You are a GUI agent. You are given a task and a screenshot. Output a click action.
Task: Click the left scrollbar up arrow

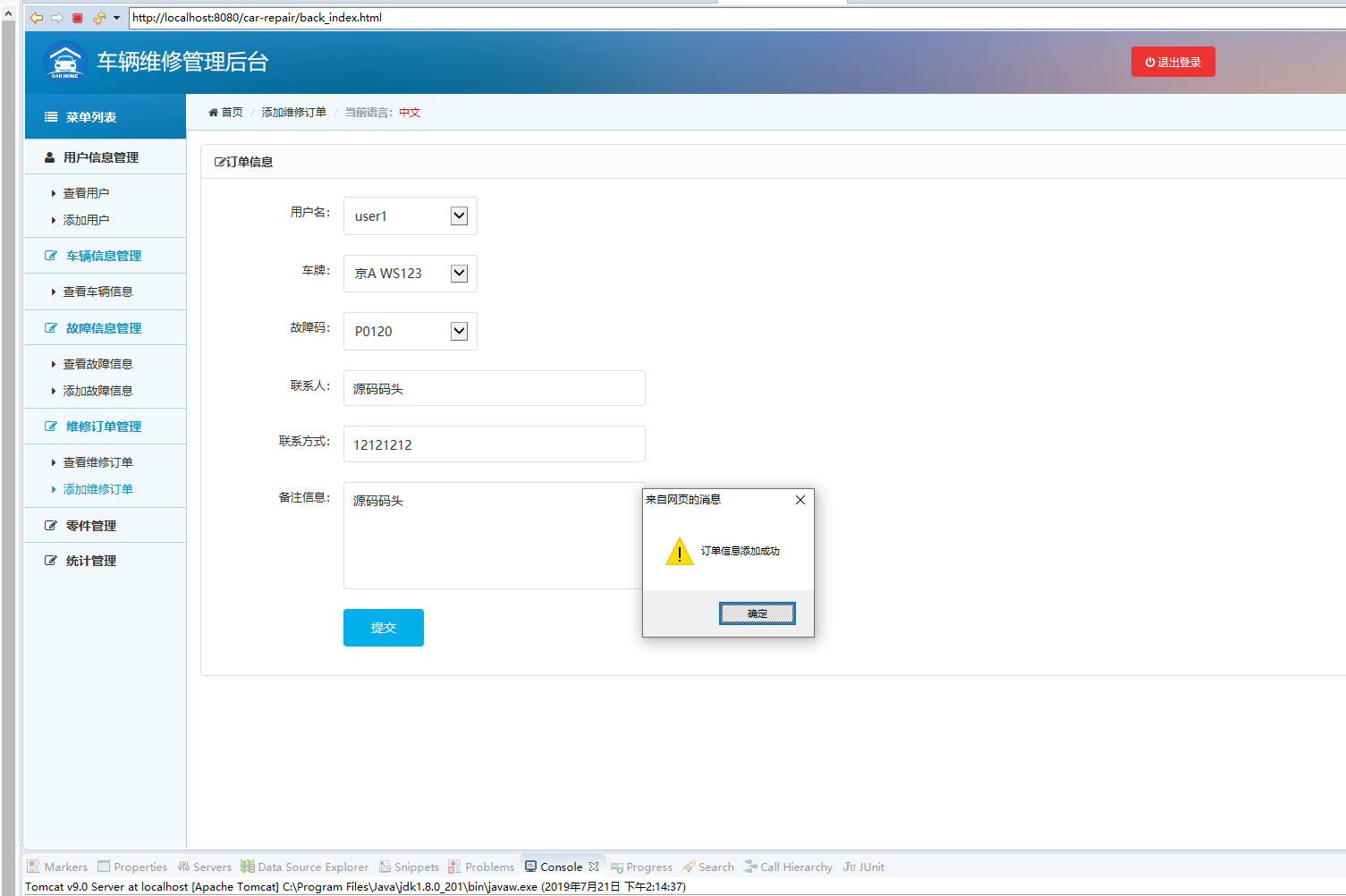tap(8, 13)
